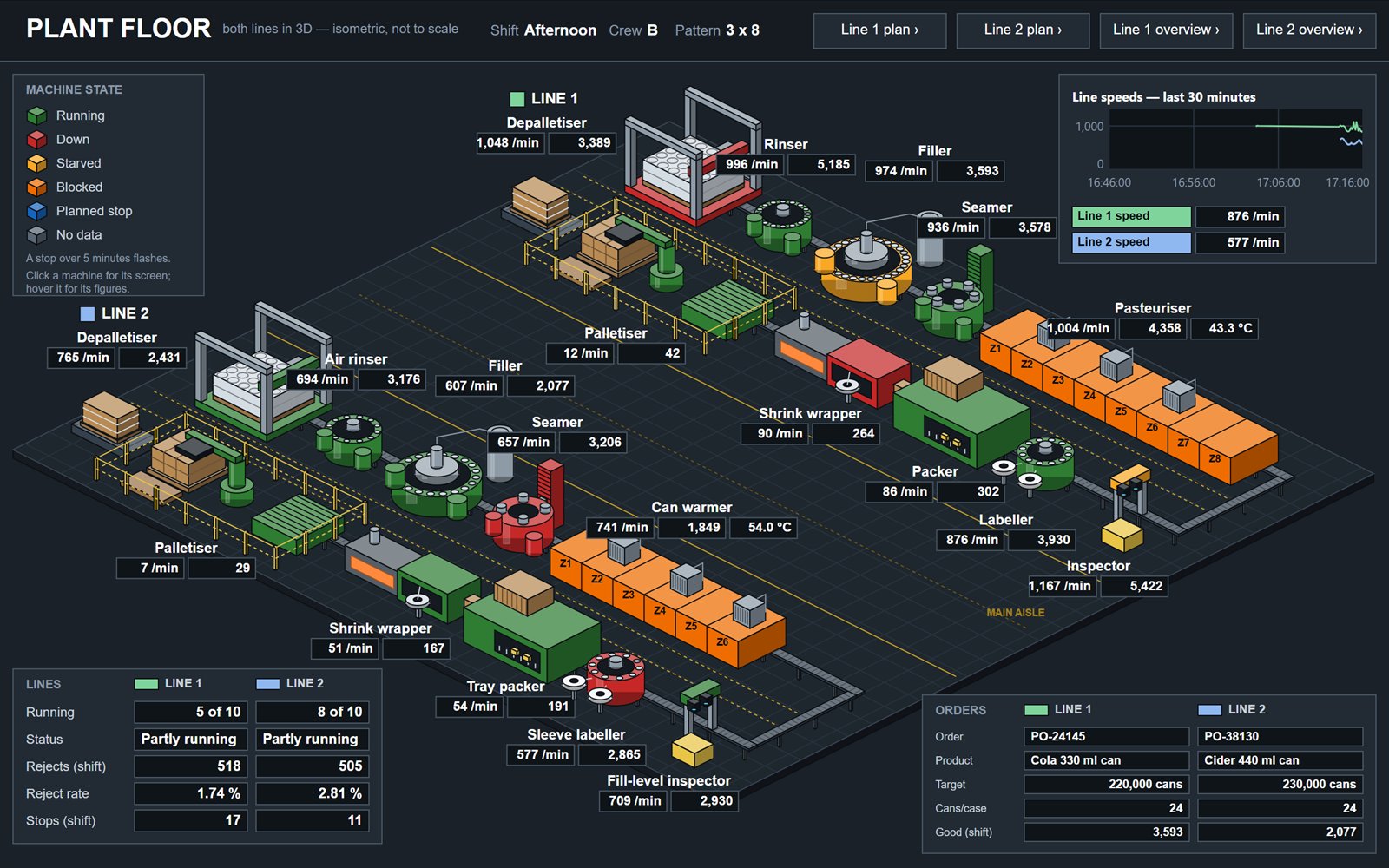
Task: Click Line 1 Depalletiser speed 1,048 /min
Action: (510, 142)
